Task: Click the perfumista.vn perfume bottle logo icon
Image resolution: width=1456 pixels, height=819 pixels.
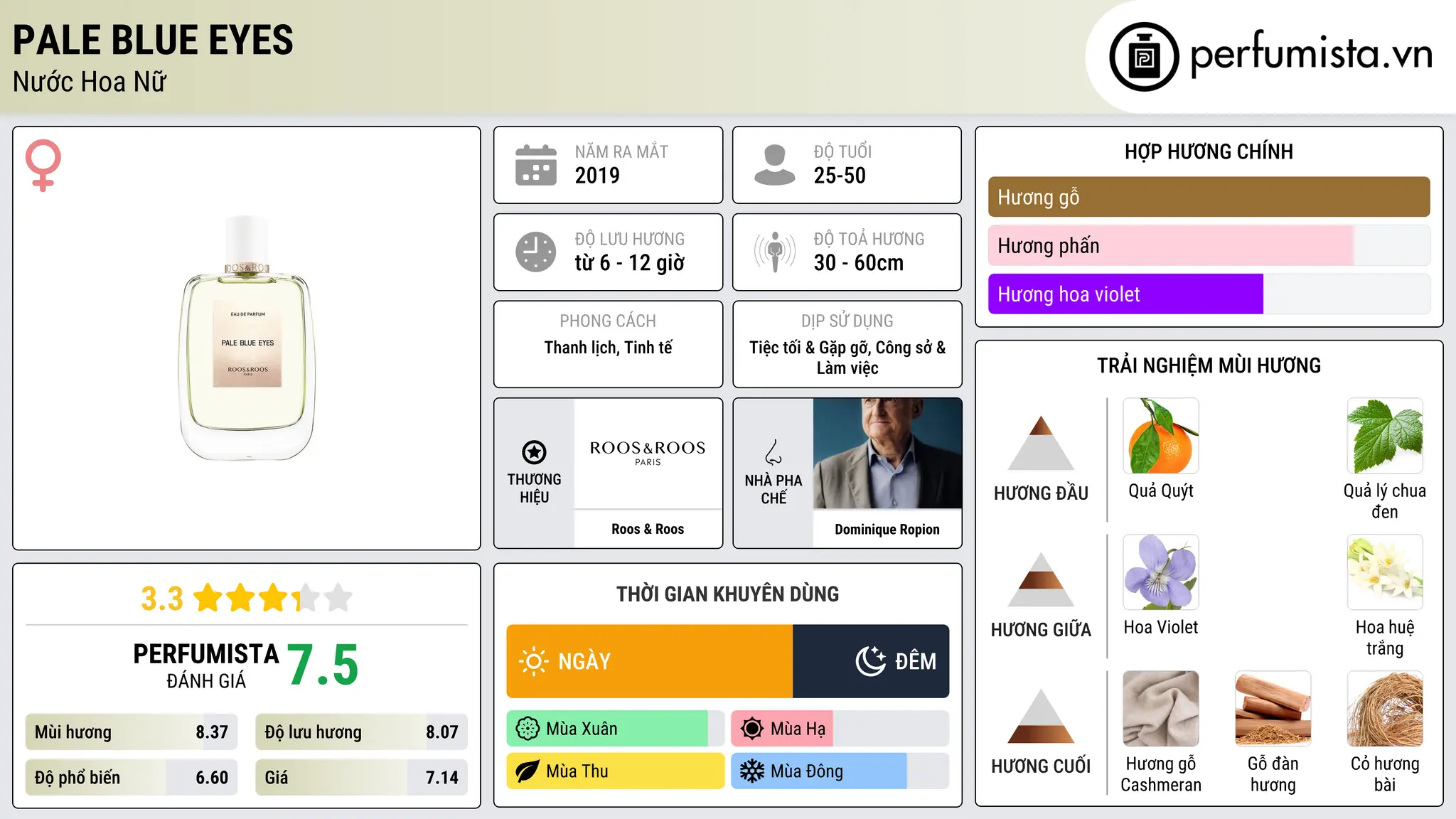Action: point(1144,57)
